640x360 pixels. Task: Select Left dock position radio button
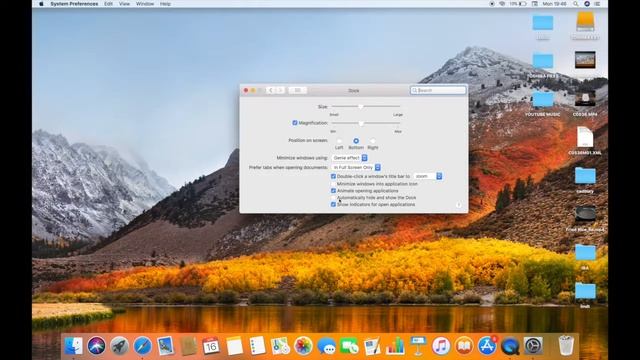[339, 141]
